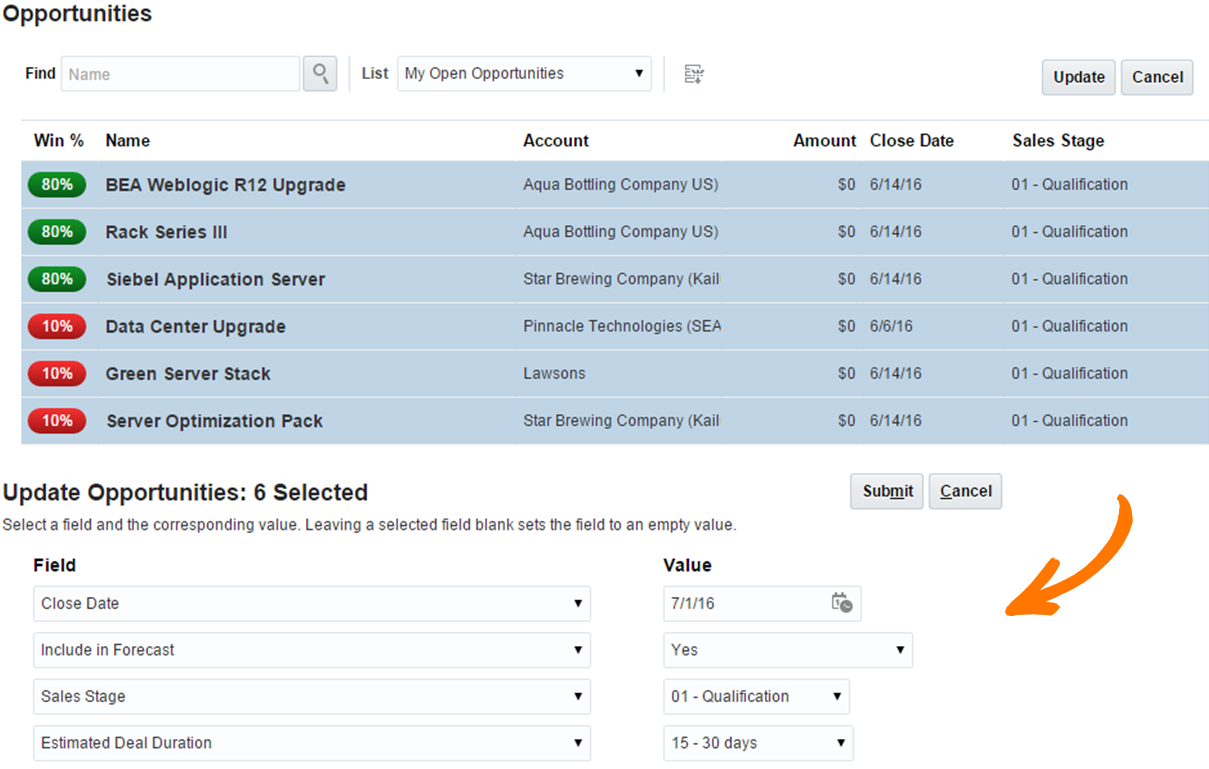1209x769 pixels.
Task: Expand the Sales Stage field dropdown
Action: pos(312,697)
